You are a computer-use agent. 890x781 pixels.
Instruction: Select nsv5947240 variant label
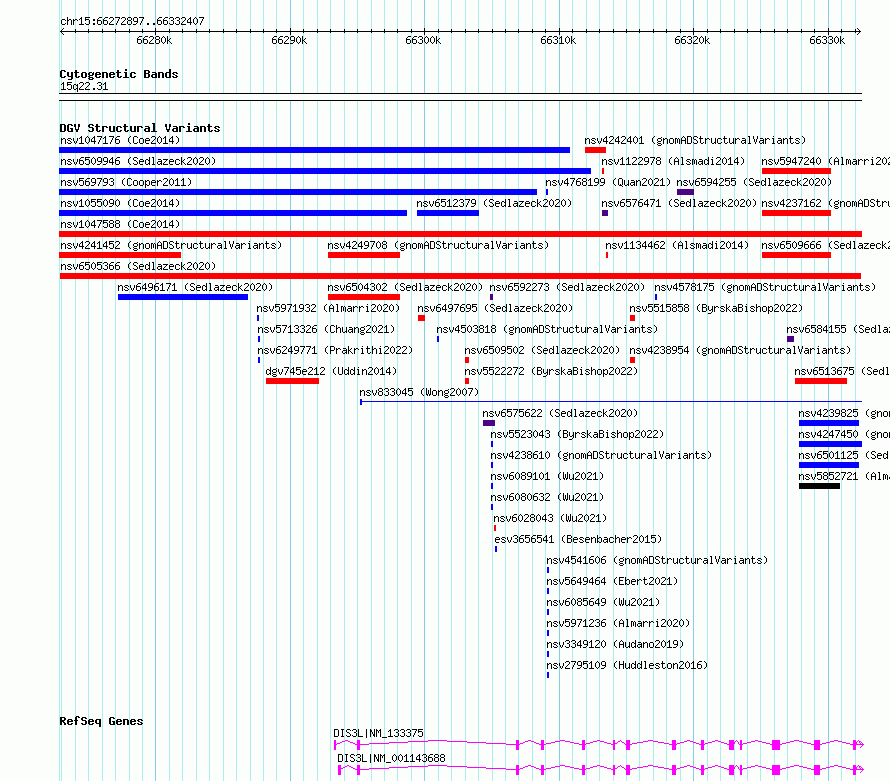coord(825,161)
